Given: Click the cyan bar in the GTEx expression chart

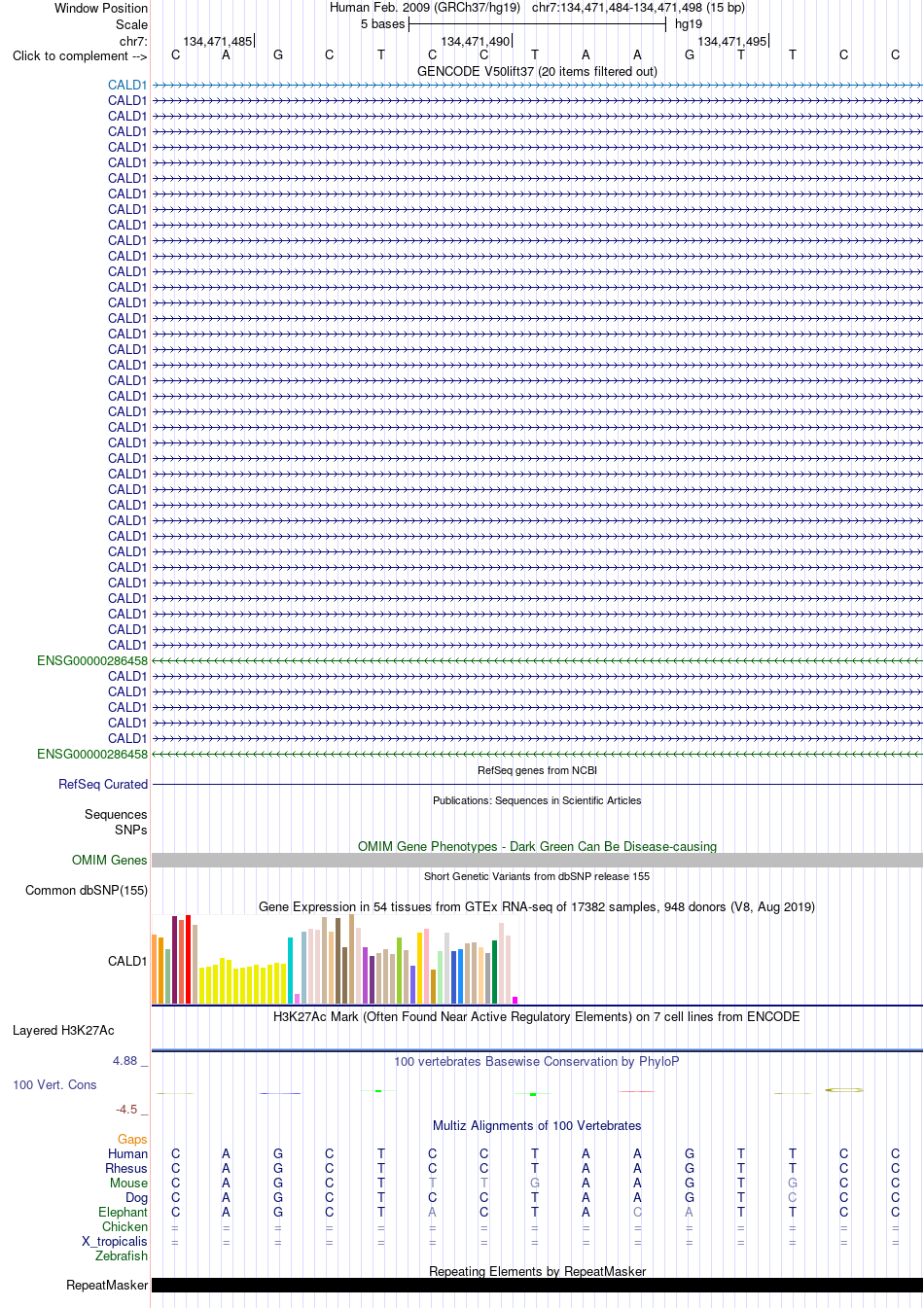Looking at the screenshot, I should [290, 971].
